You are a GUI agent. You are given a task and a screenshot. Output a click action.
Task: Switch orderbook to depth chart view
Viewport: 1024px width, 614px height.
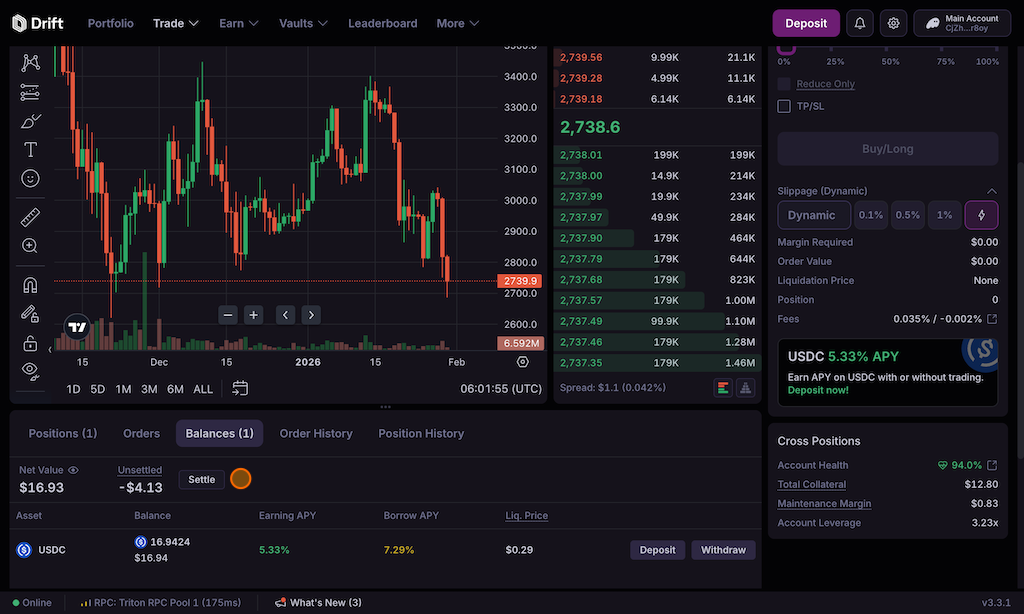click(745, 388)
